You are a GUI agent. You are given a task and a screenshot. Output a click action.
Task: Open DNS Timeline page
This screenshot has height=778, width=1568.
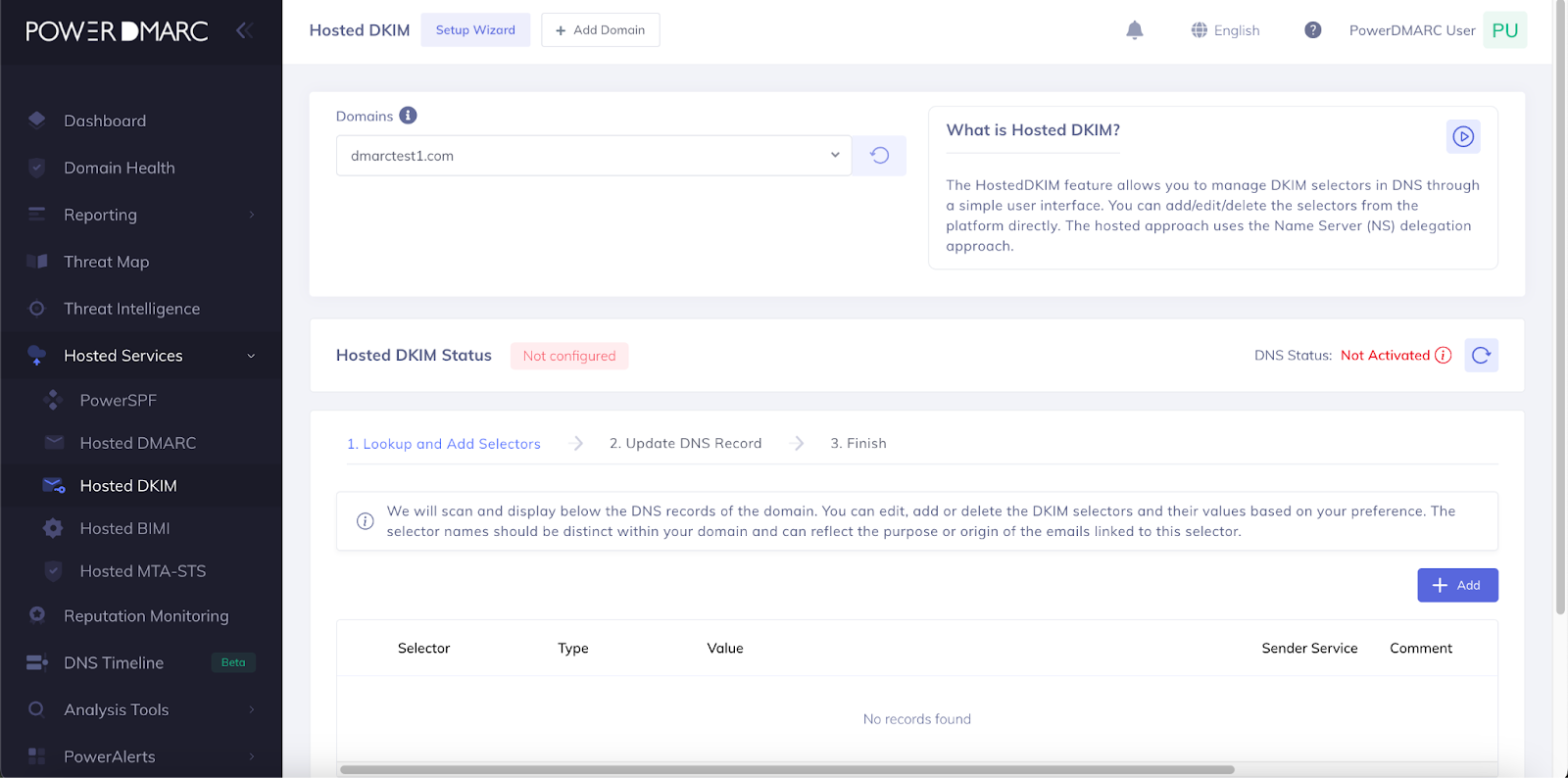[114, 662]
